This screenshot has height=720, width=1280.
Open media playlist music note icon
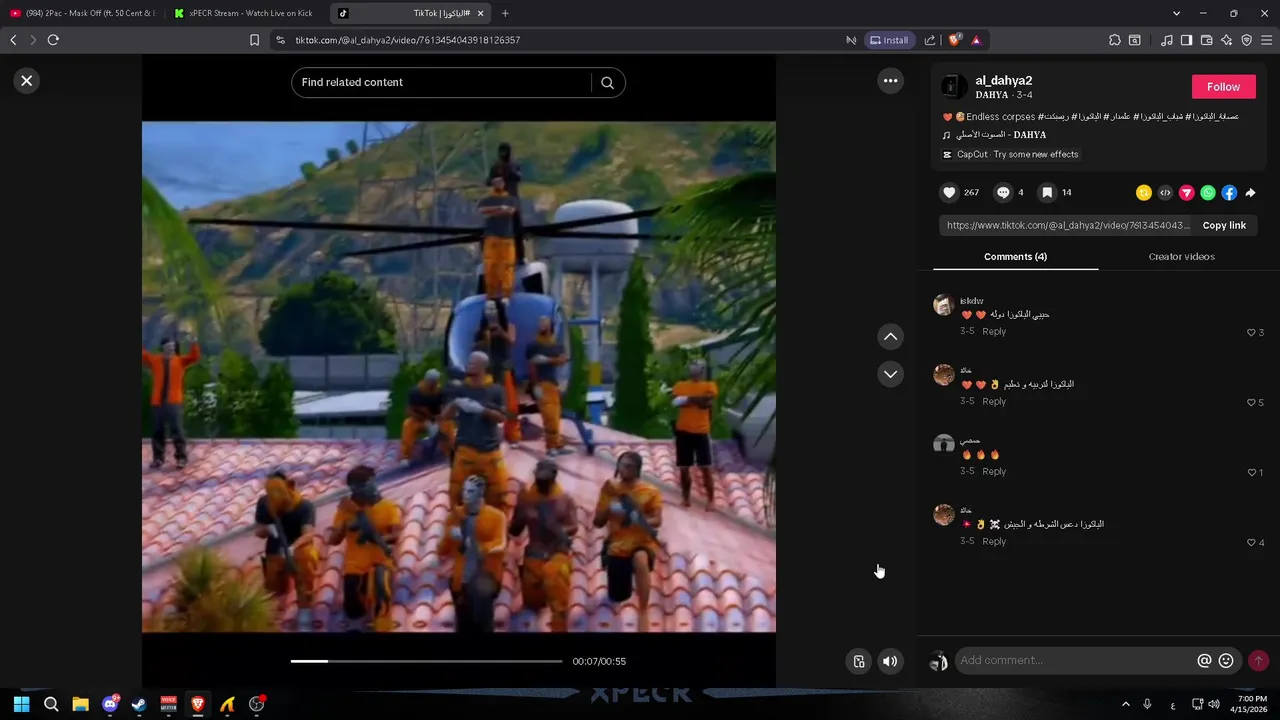1167,40
